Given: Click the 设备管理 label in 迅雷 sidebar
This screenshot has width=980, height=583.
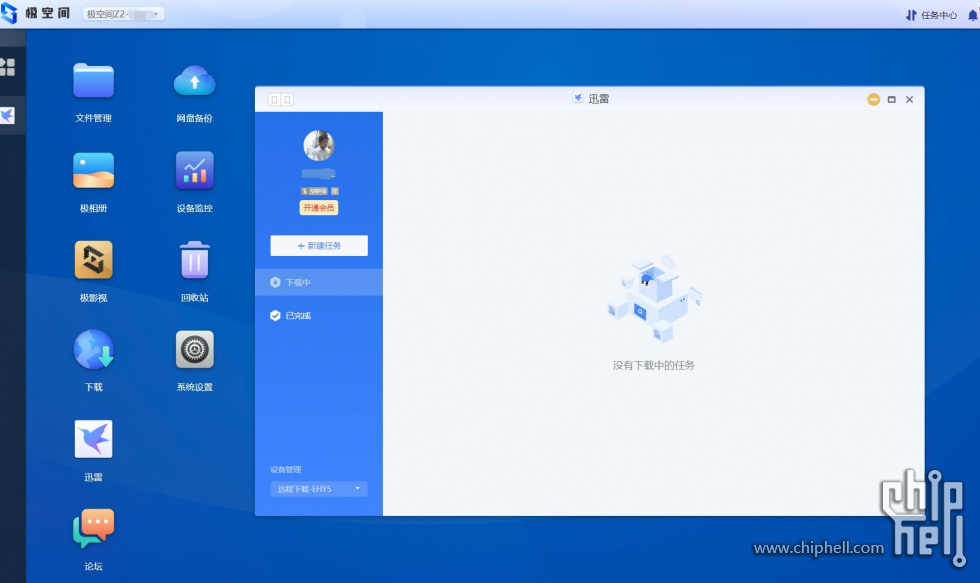Looking at the screenshot, I should coord(286,469).
